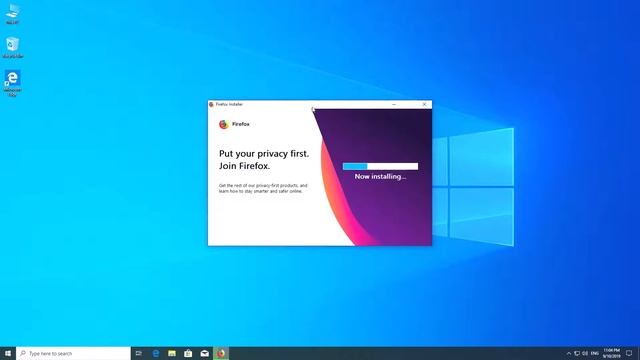This screenshot has height=360, width=640.
Task: Select the Recycle Bin desktop icon
Action: pos(13,47)
